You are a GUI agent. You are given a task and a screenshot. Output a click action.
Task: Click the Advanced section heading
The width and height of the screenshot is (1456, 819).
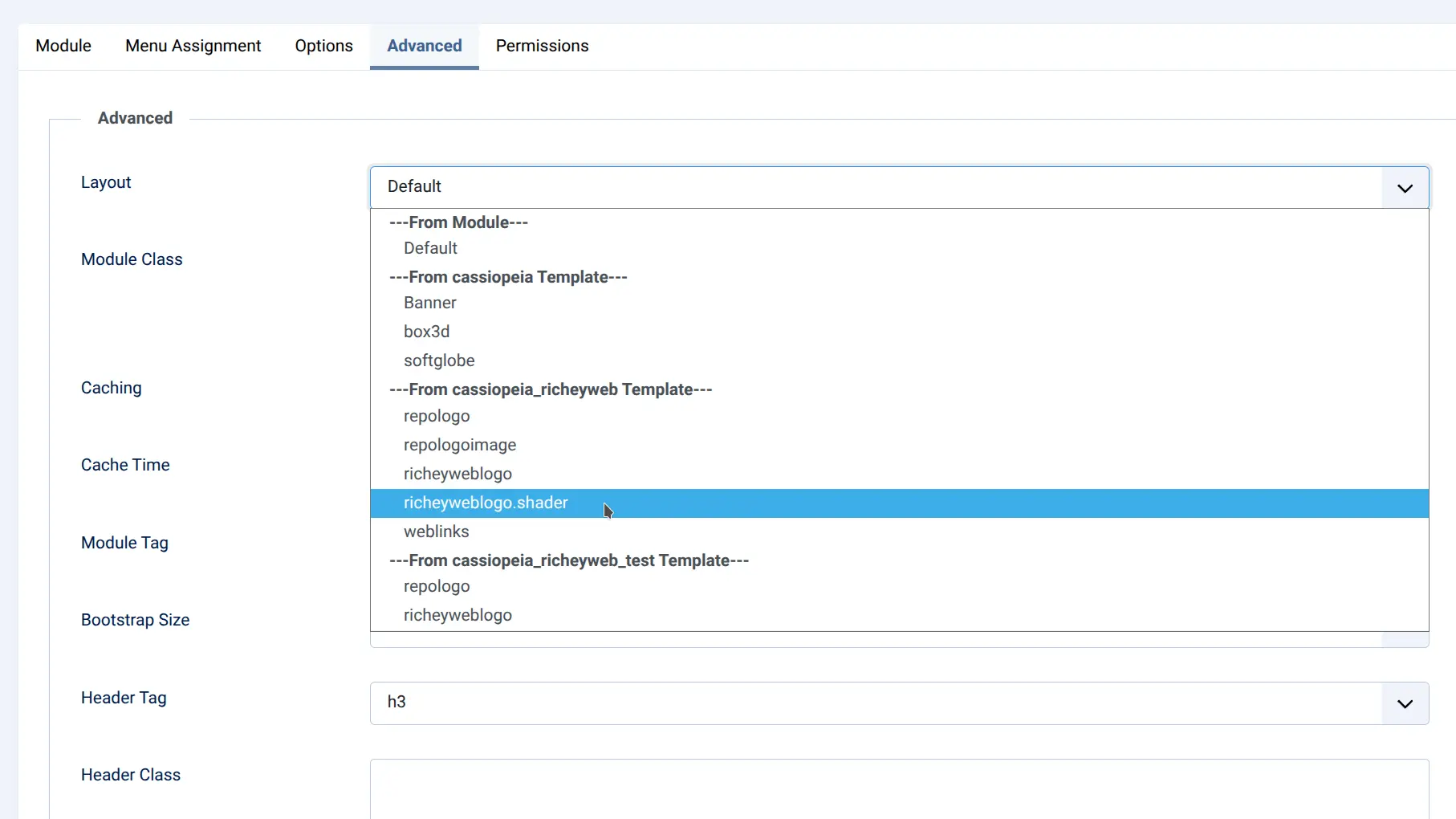(135, 117)
